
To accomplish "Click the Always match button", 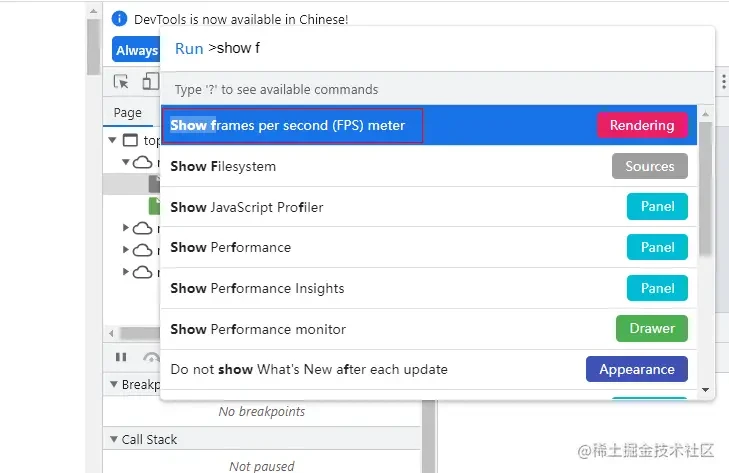I will pyautogui.click(x=136, y=50).
